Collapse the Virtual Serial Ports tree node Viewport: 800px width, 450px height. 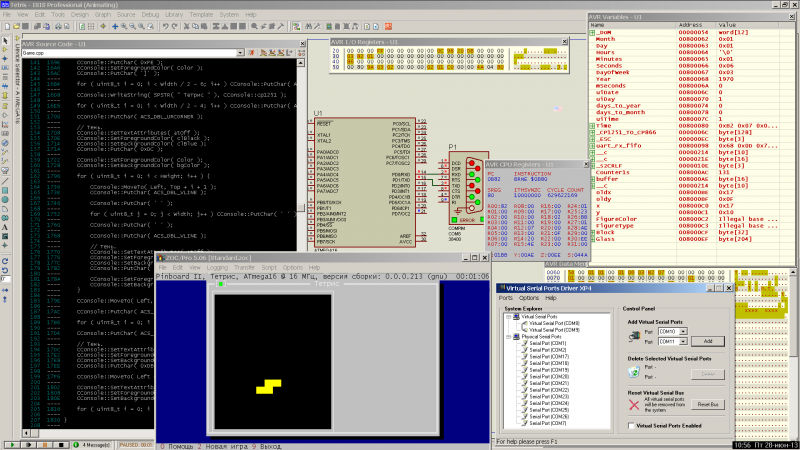click(x=508, y=316)
